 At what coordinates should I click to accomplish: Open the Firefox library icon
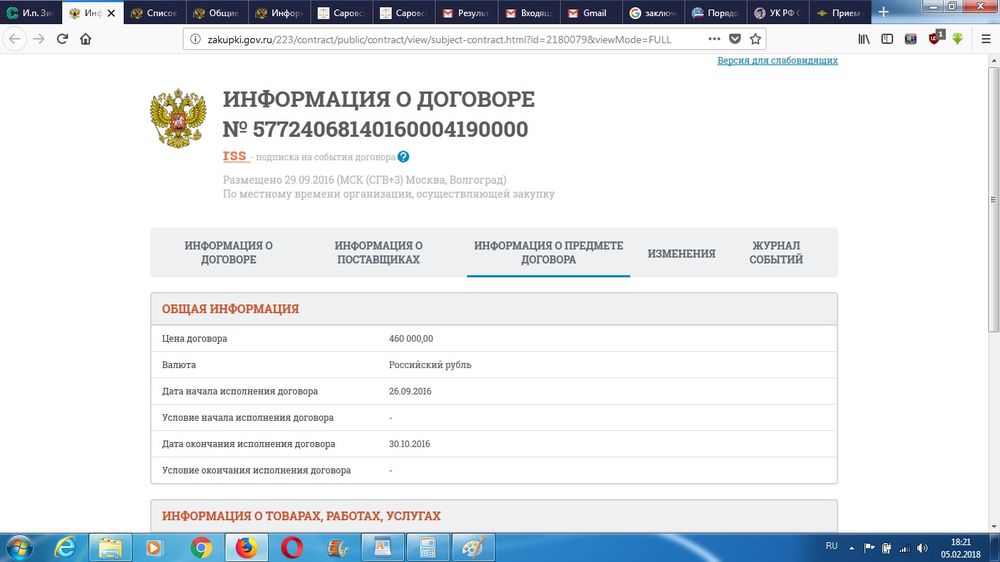(863, 39)
